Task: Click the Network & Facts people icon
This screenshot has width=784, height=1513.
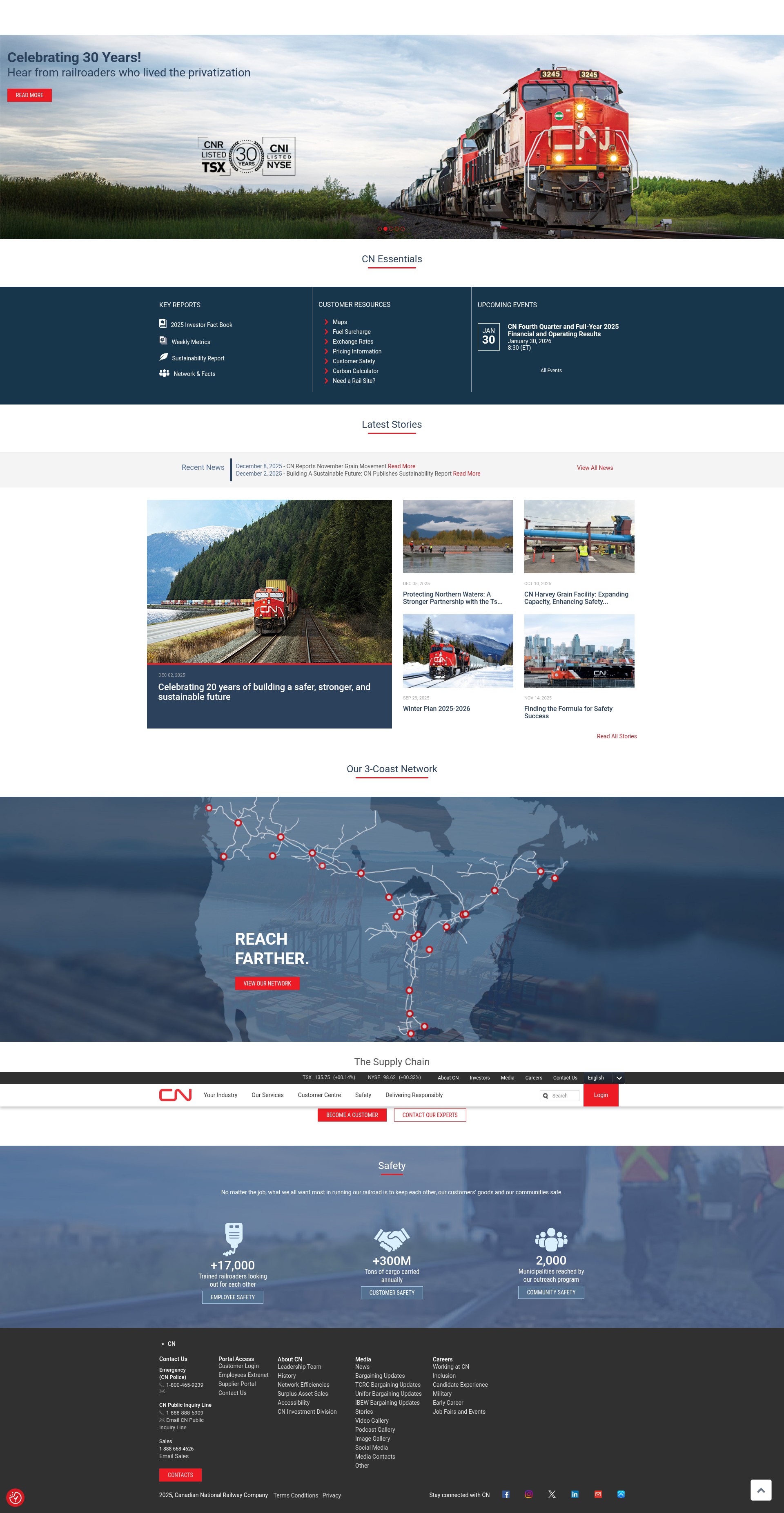Action: point(164,373)
